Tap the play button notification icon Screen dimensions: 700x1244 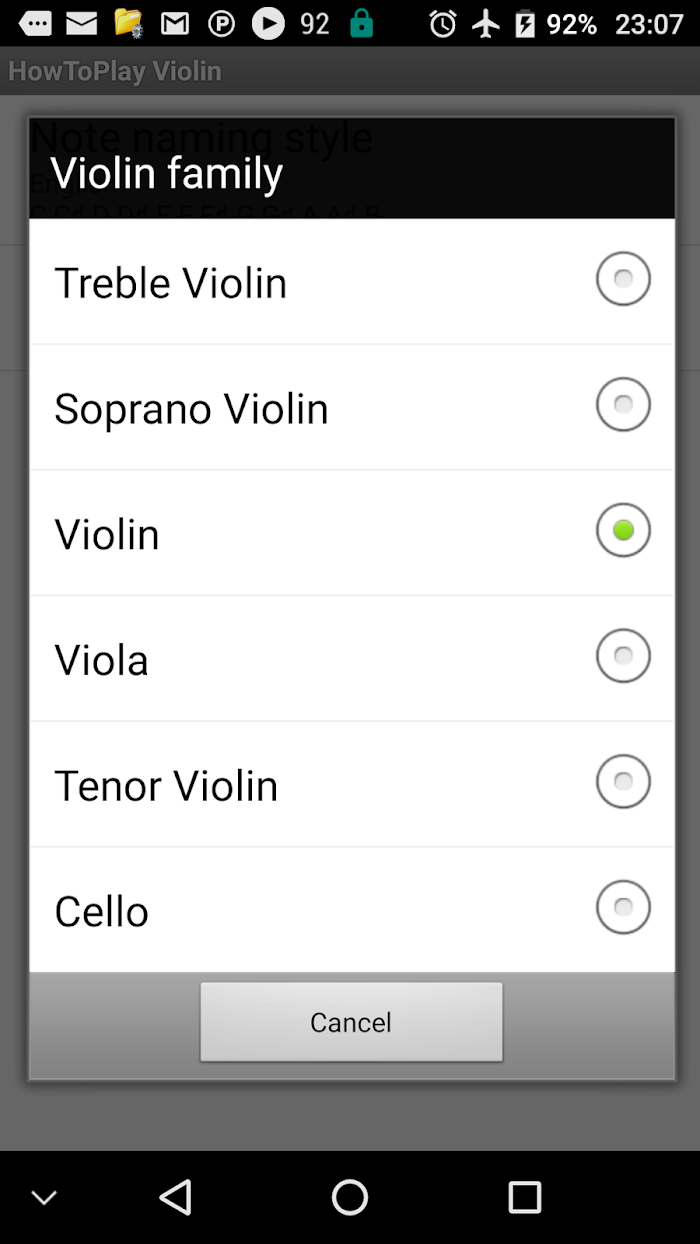pos(268,23)
